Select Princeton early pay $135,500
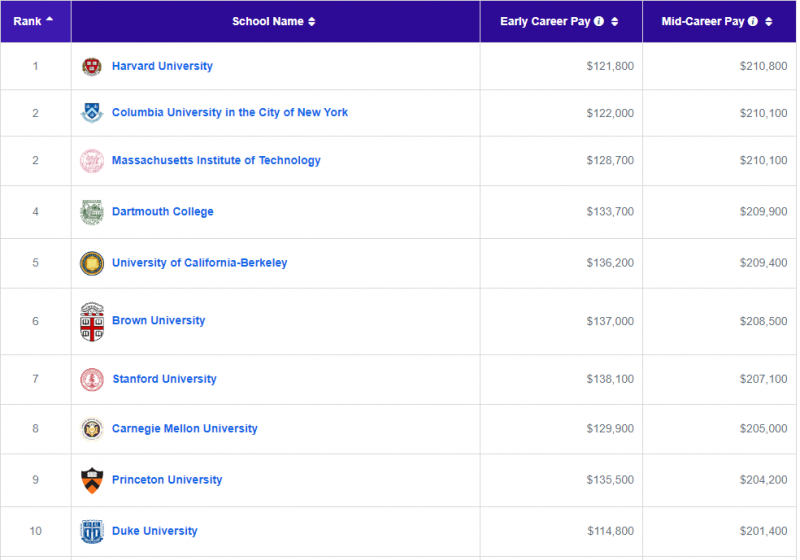 [610, 480]
